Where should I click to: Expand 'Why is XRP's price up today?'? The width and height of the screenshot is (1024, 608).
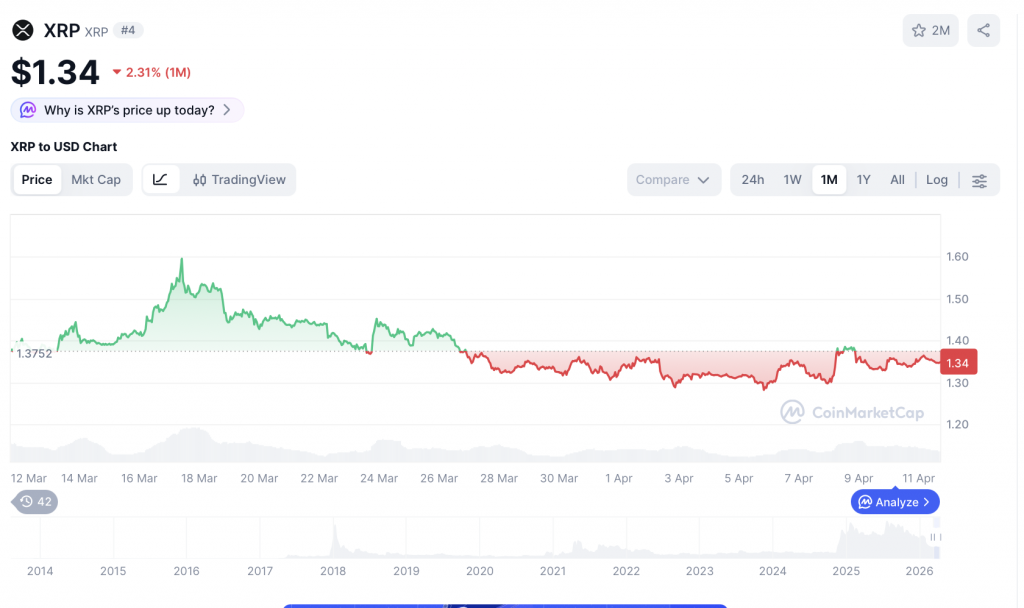(127, 110)
